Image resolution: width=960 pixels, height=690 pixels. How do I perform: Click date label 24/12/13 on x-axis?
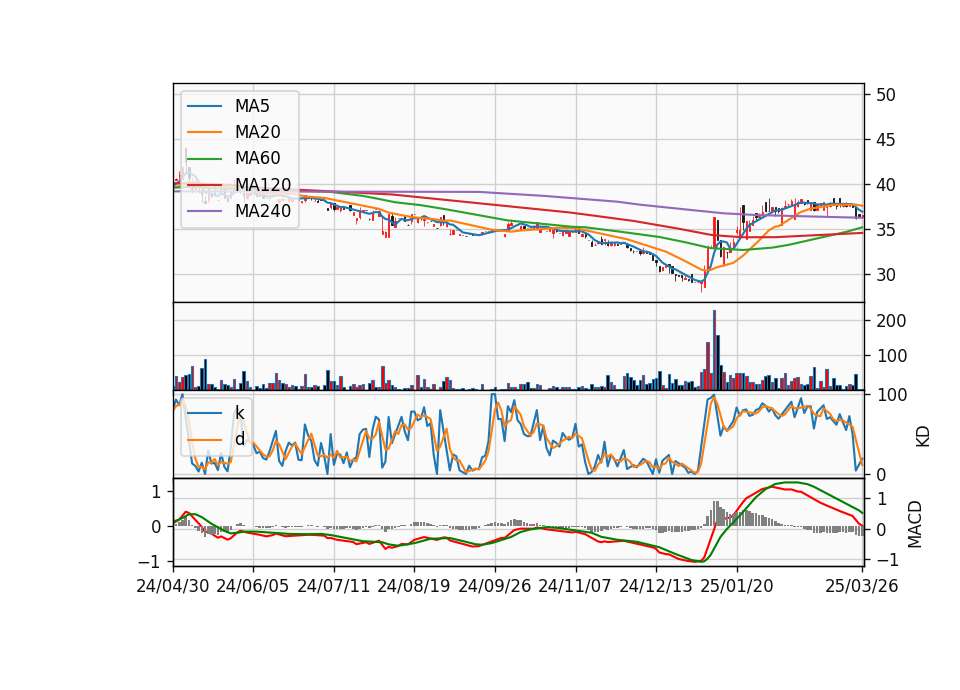tap(656, 586)
